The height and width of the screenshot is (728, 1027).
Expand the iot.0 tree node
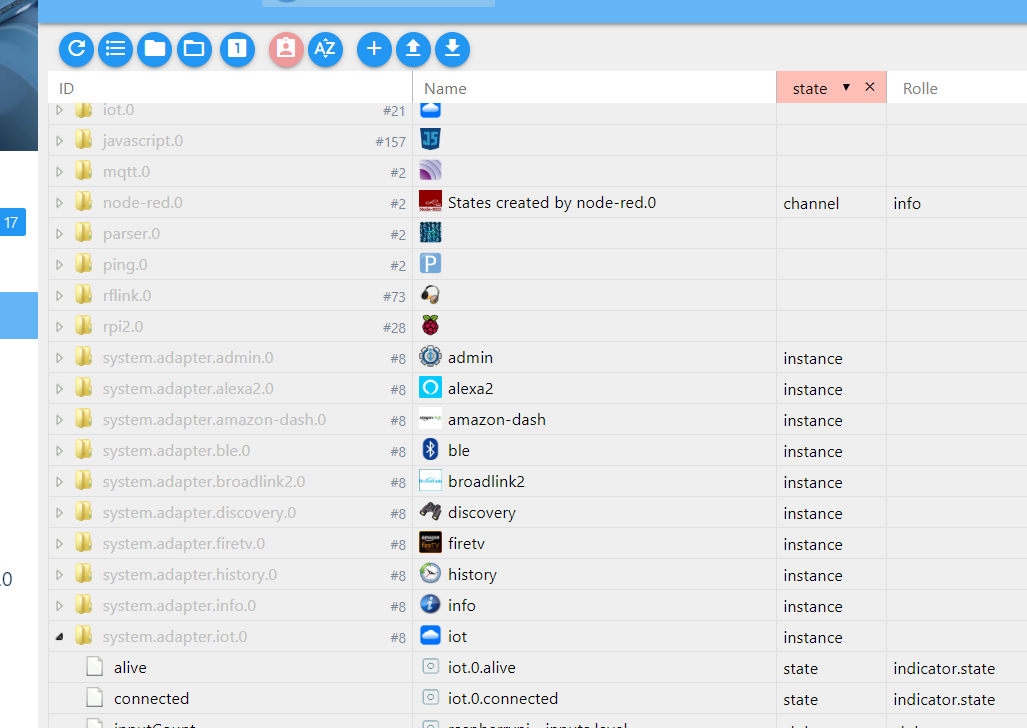tap(60, 110)
